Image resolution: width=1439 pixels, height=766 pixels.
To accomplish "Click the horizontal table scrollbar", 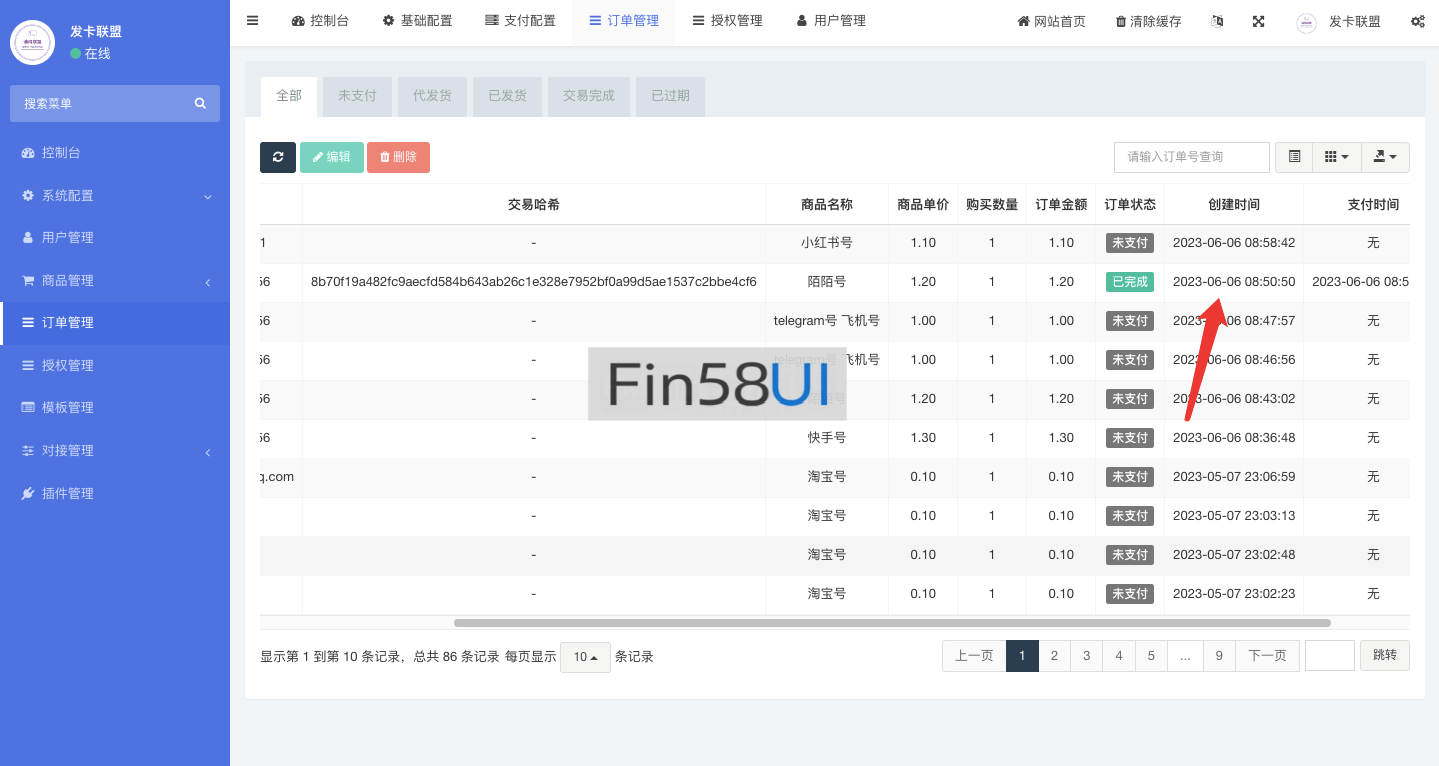I will tap(891, 623).
